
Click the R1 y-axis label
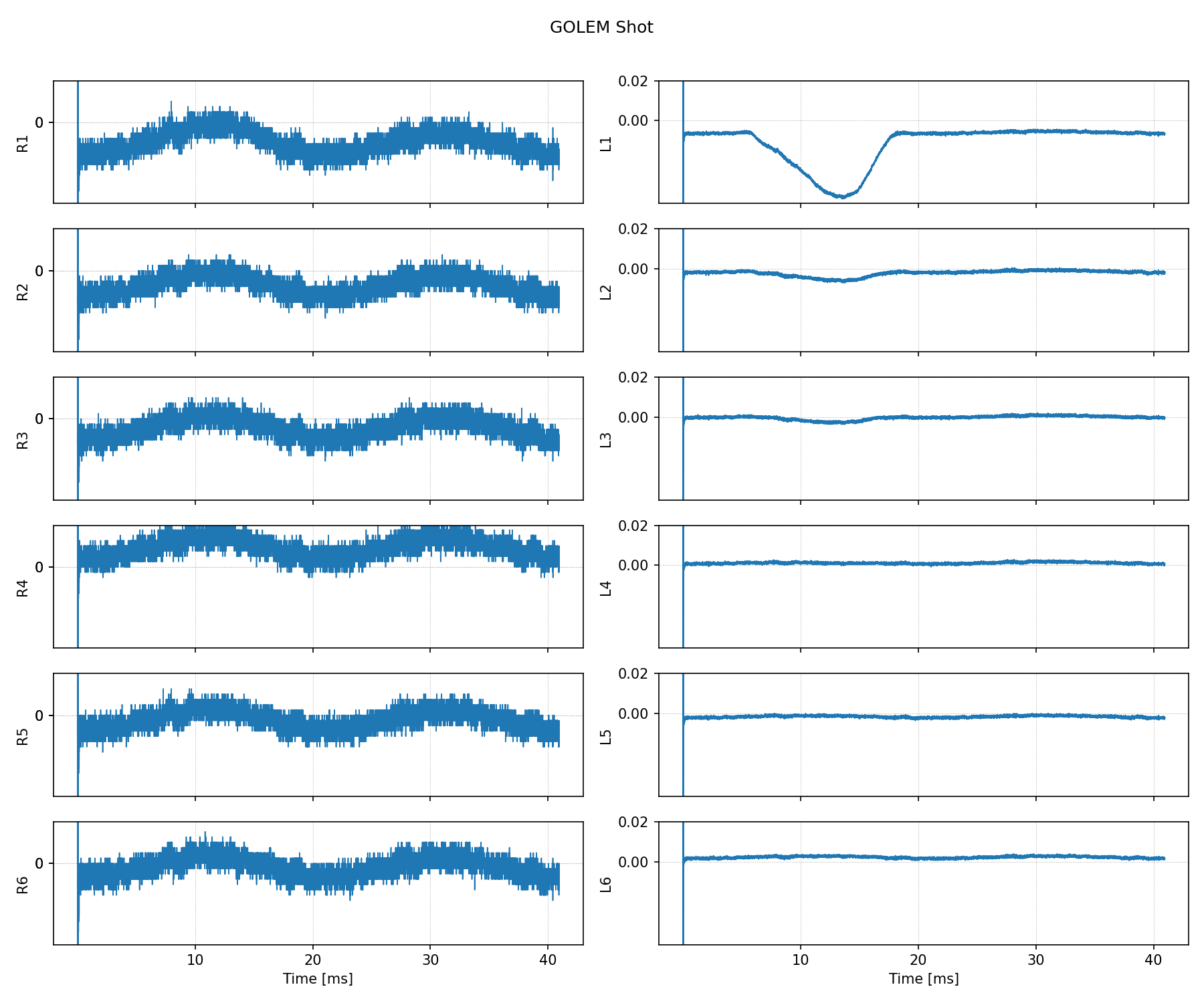tap(23, 143)
